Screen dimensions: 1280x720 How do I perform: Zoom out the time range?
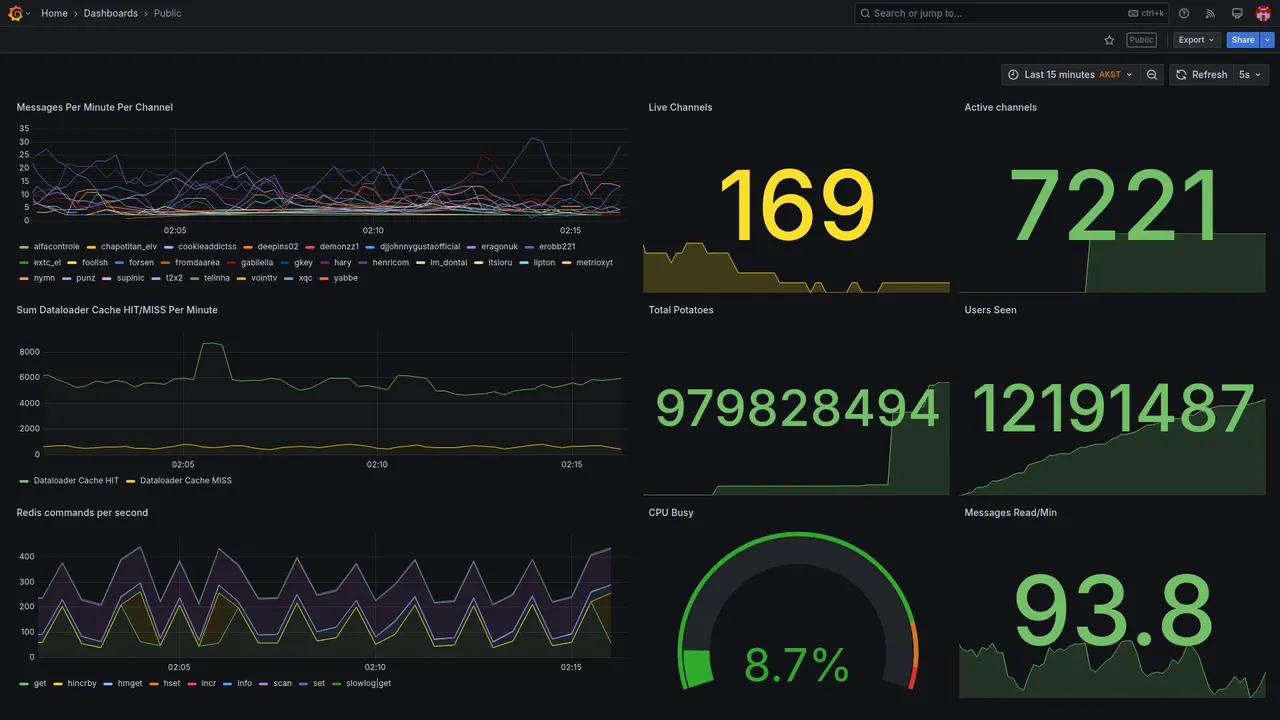pos(1152,75)
